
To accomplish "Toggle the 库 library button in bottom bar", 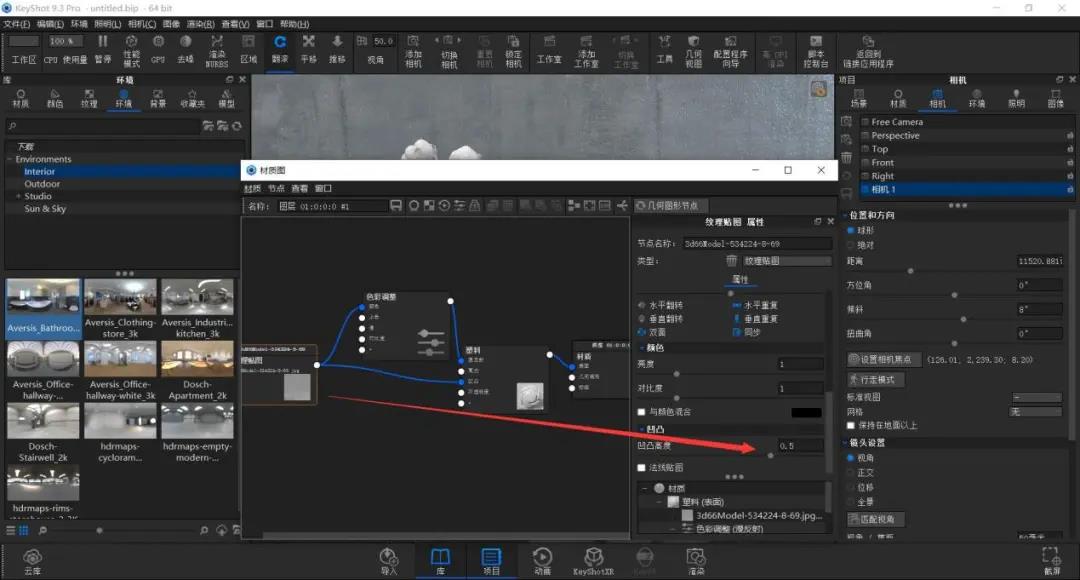I will 440,561.
